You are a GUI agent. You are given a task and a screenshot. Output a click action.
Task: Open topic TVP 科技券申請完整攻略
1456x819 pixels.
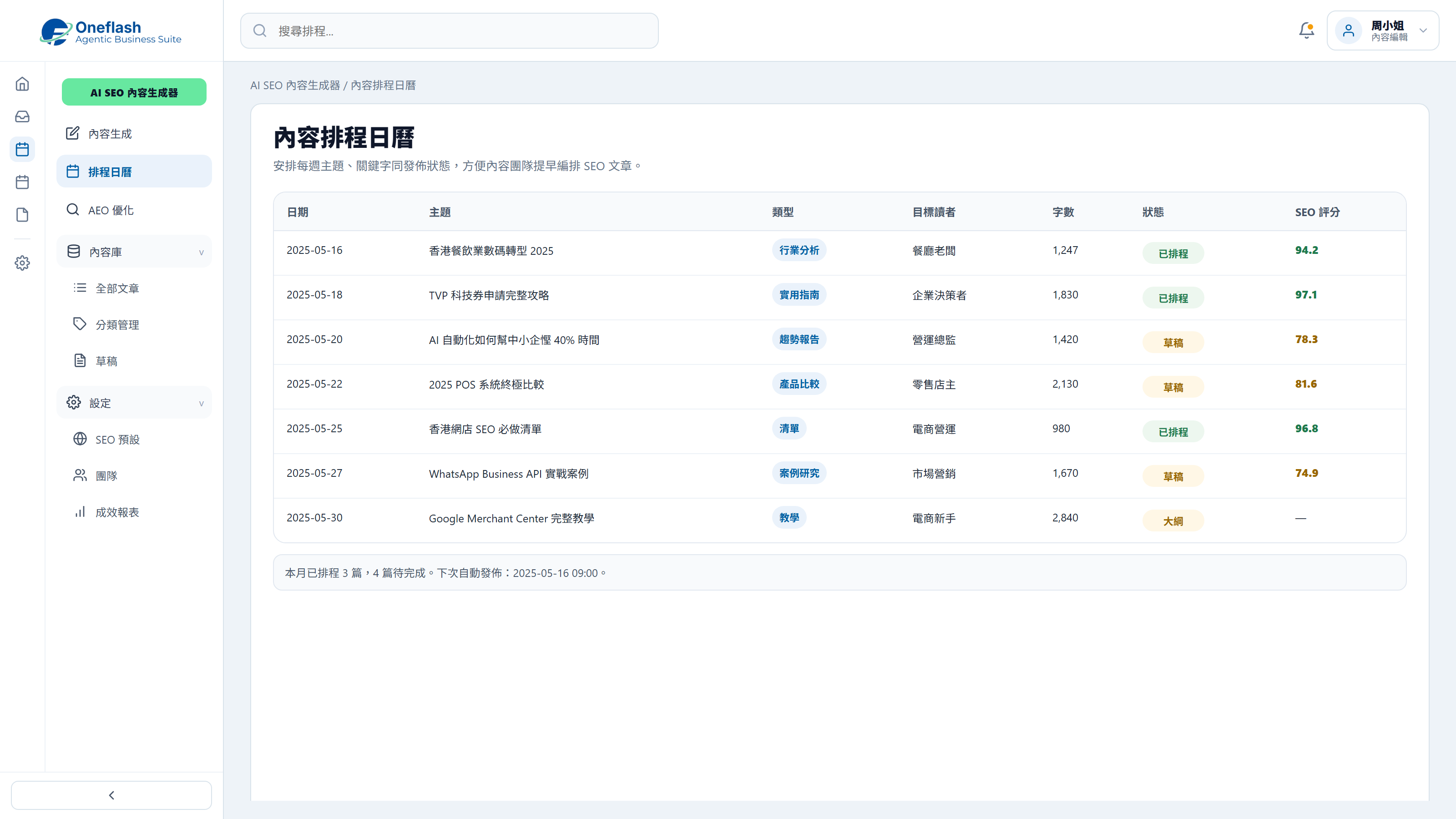click(489, 295)
